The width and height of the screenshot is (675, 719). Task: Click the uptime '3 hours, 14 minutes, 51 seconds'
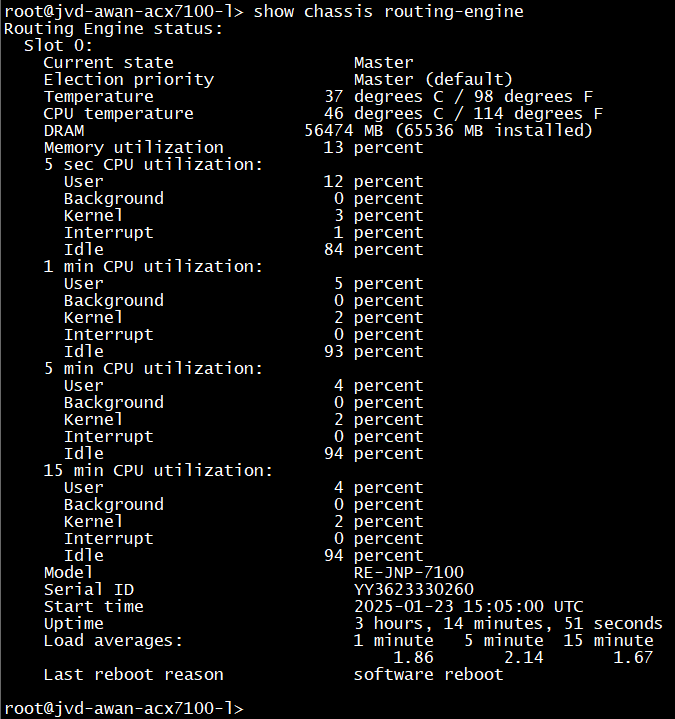click(x=508, y=623)
